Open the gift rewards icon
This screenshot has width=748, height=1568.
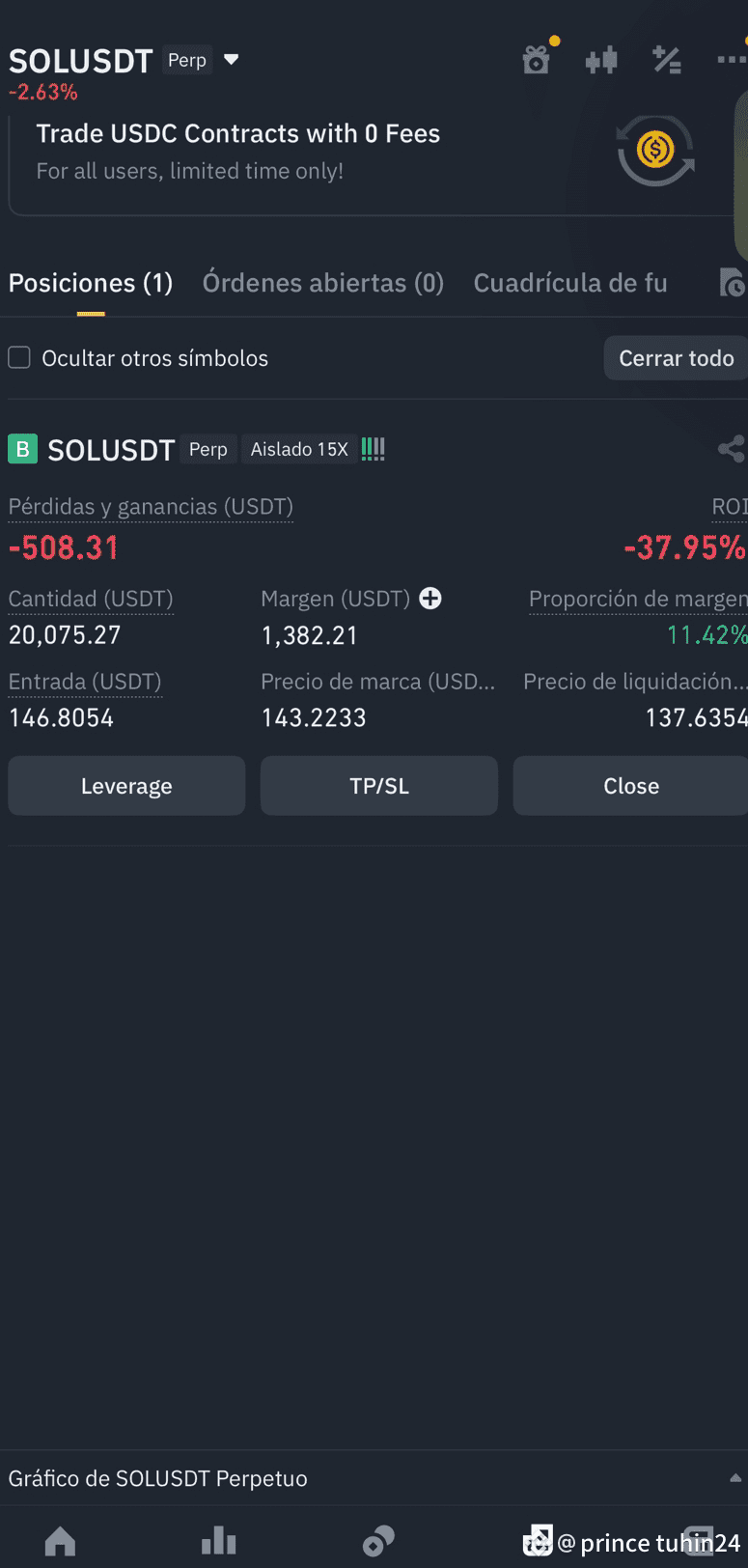tap(537, 60)
